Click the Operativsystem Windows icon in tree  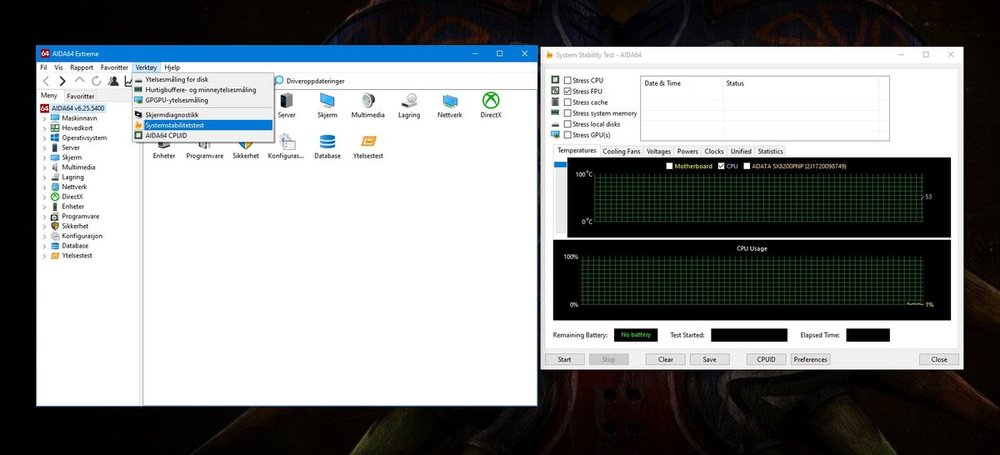click(55, 138)
